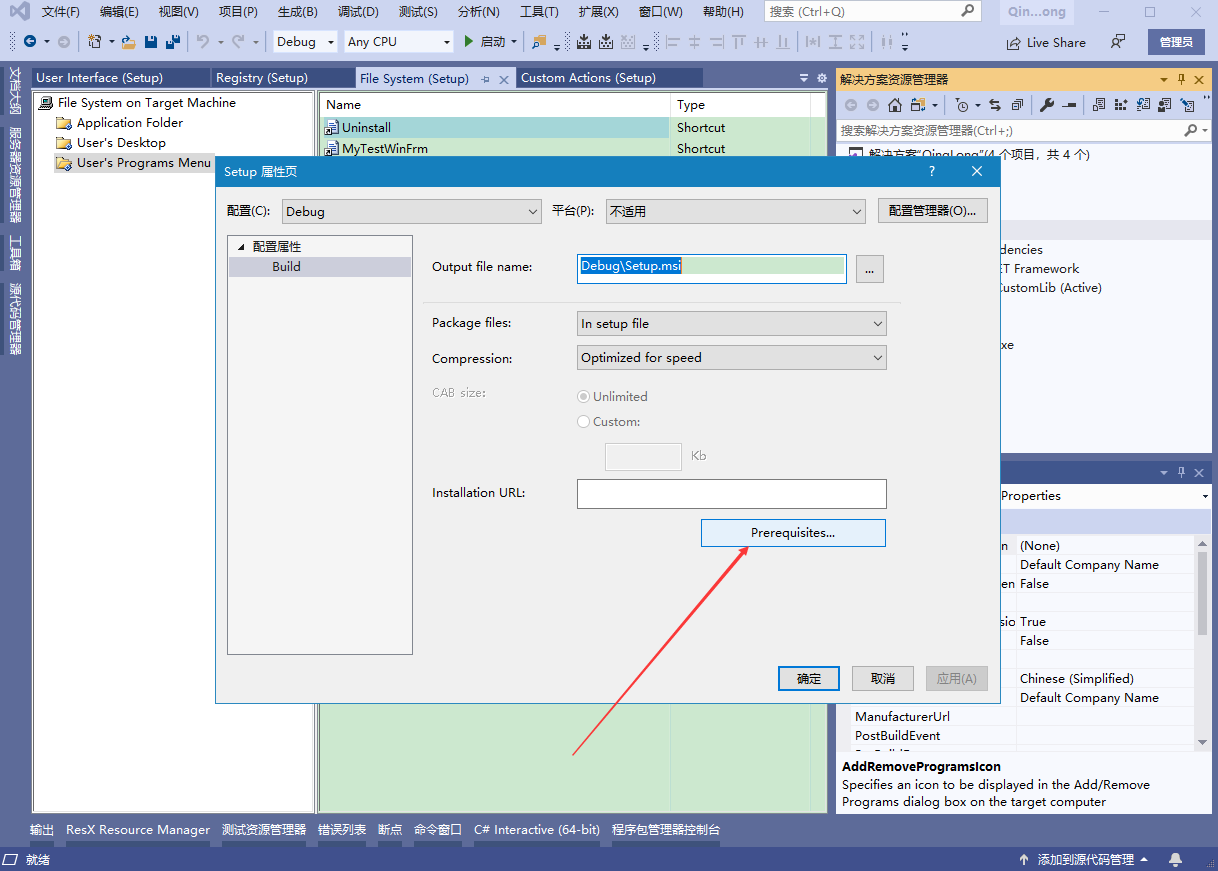
Task: Click the Live Share icon
Action: coord(1014,42)
